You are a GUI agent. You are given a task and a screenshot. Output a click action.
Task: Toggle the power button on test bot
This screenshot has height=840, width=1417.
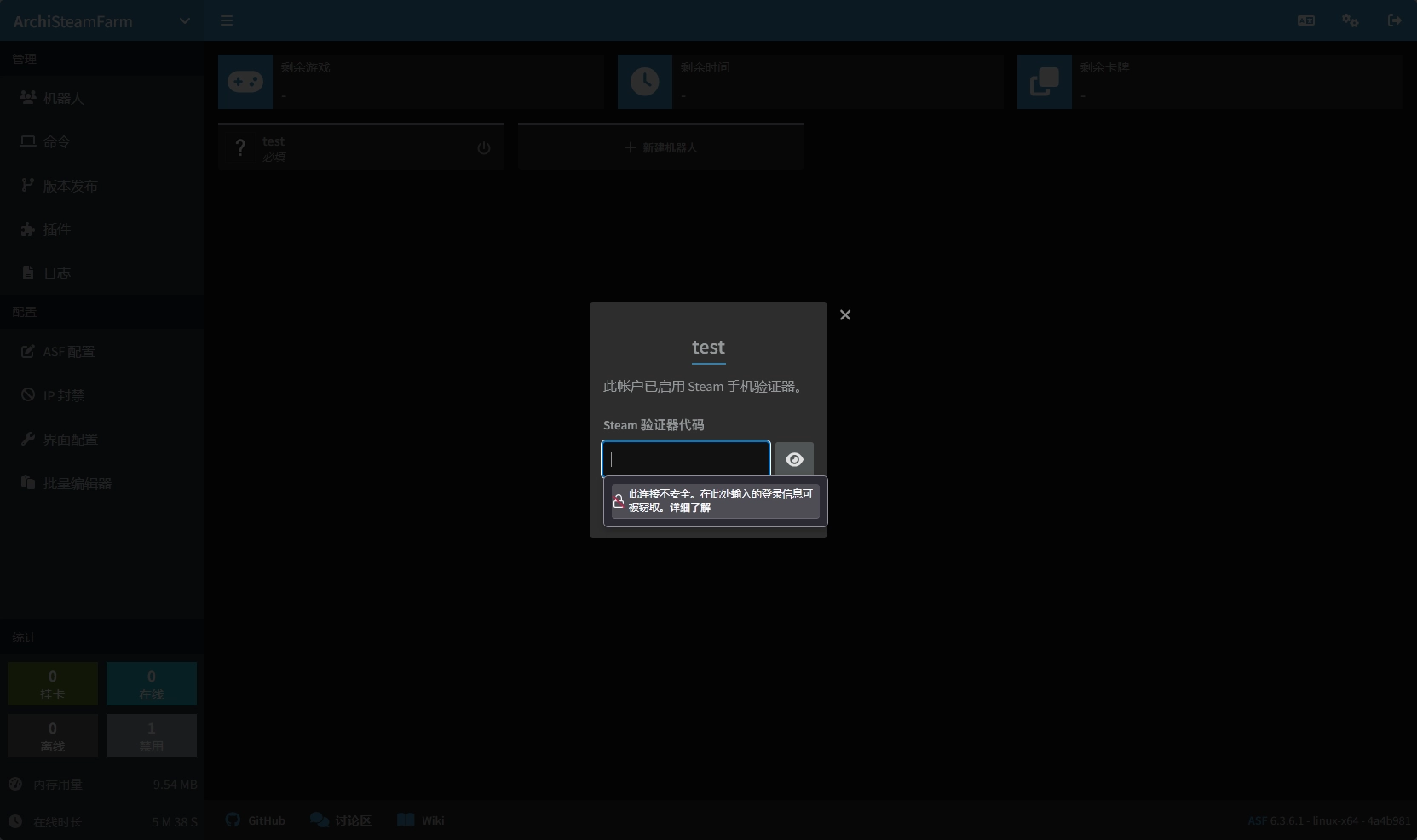(484, 147)
